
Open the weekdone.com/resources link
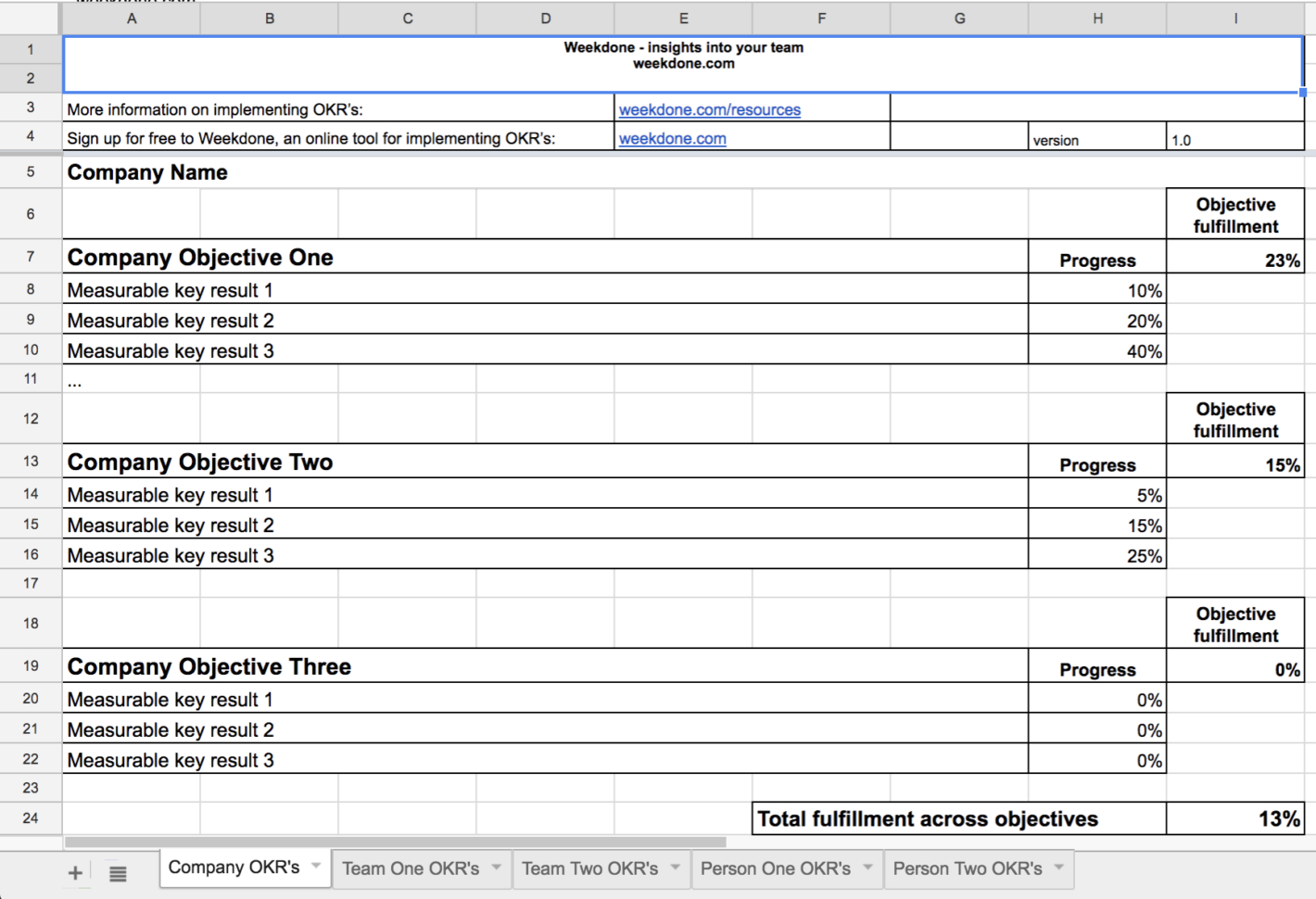[x=710, y=109]
